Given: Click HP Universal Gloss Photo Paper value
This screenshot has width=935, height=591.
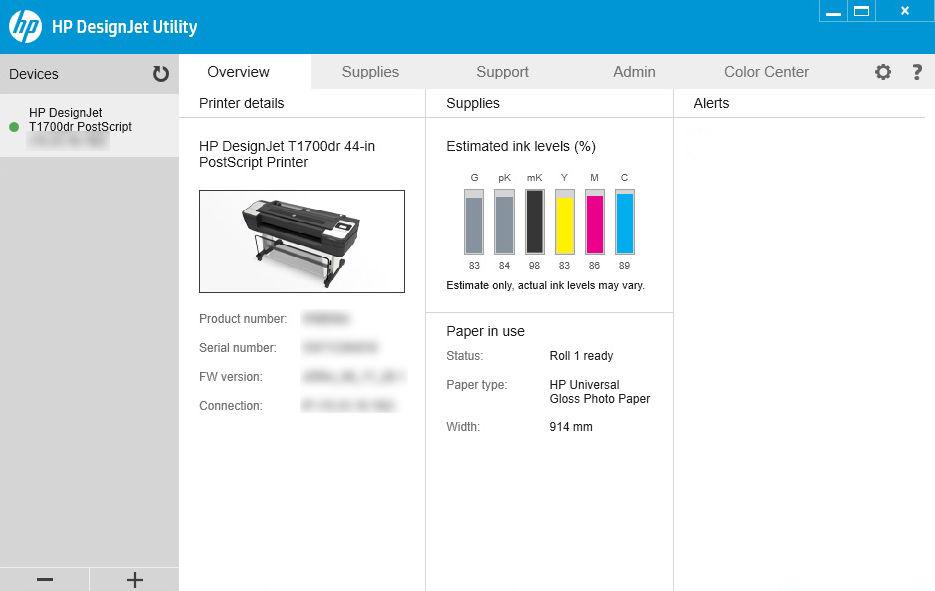Looking at the screenshot, I should pos(600,392).
